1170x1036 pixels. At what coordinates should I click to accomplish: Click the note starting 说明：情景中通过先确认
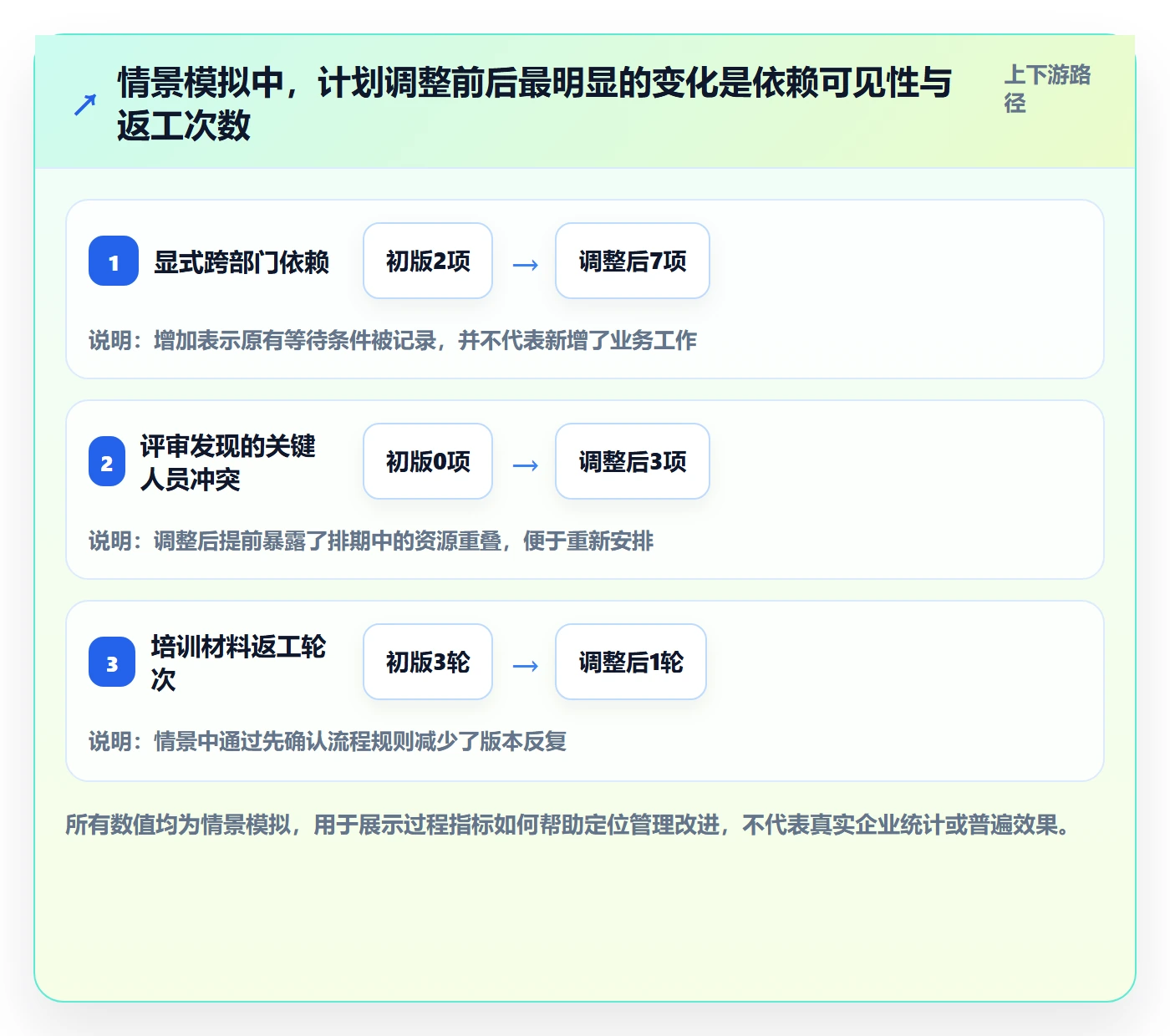328,741
